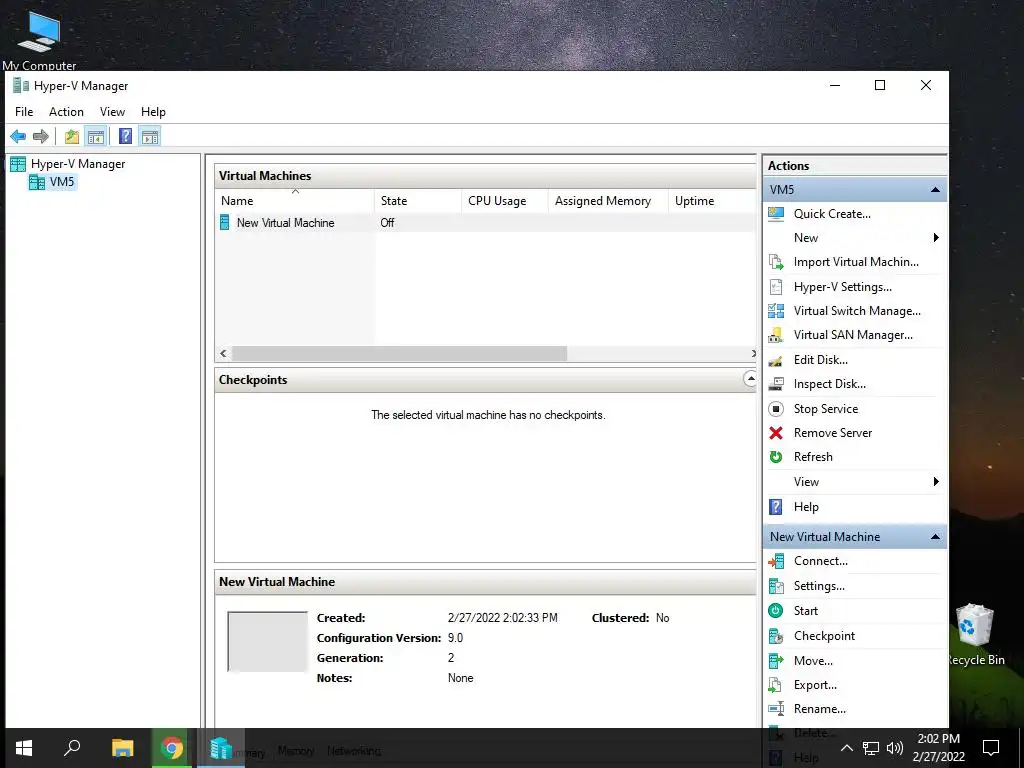This screenshot has height=768, width=1024.
Task: Click the Inspect Disk icon
Action: click(776, 384)
